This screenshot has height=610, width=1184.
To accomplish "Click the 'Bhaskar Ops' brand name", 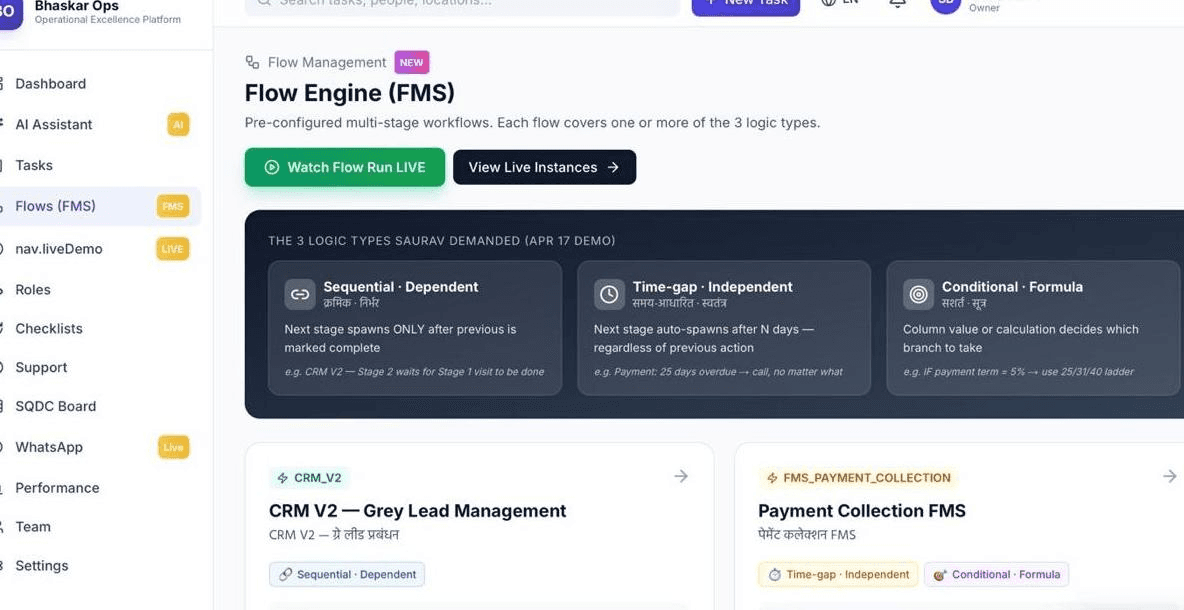I will tap(76, 6).
